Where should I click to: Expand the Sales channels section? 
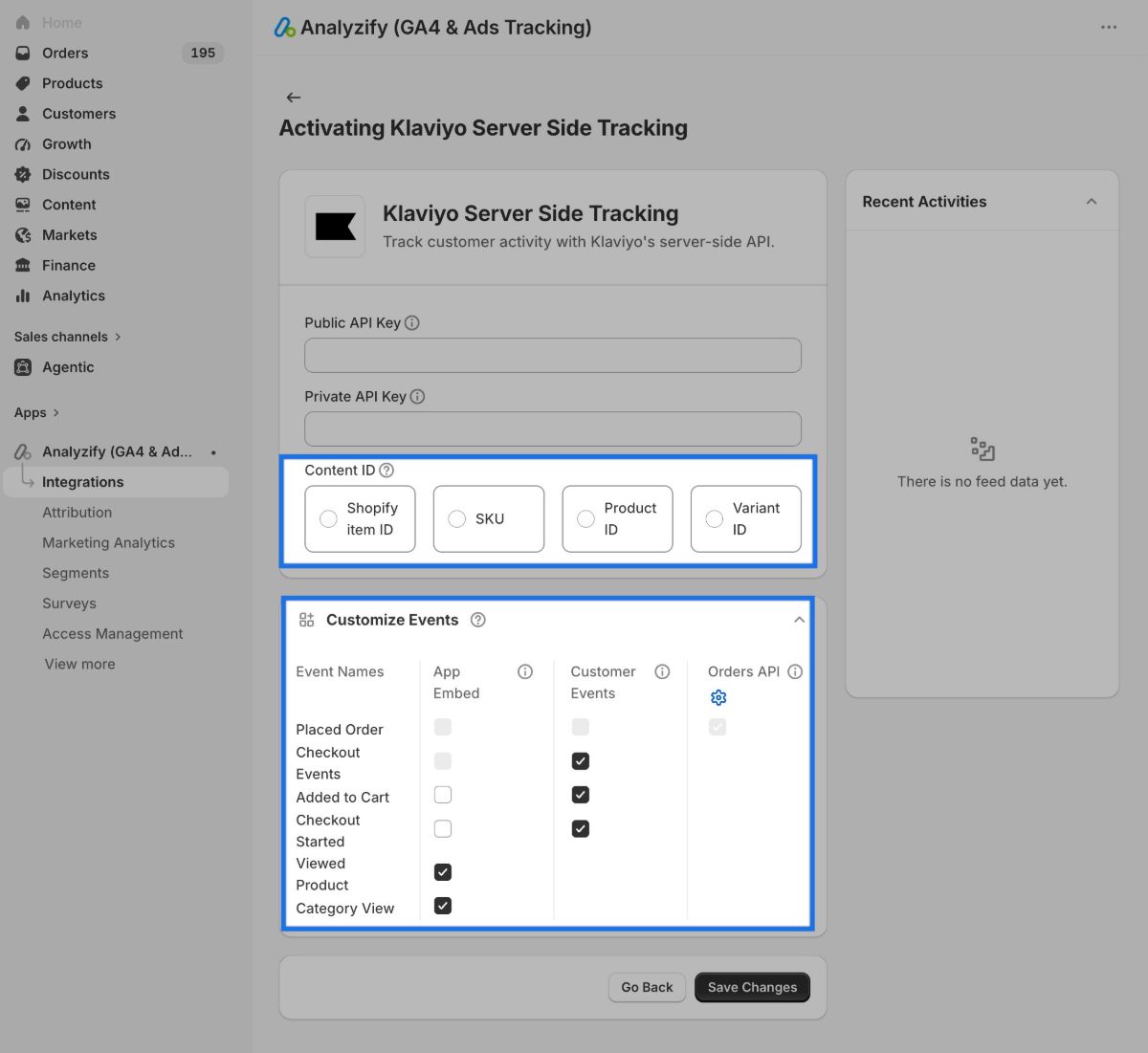pyautogui.click(x=68, y=337)
